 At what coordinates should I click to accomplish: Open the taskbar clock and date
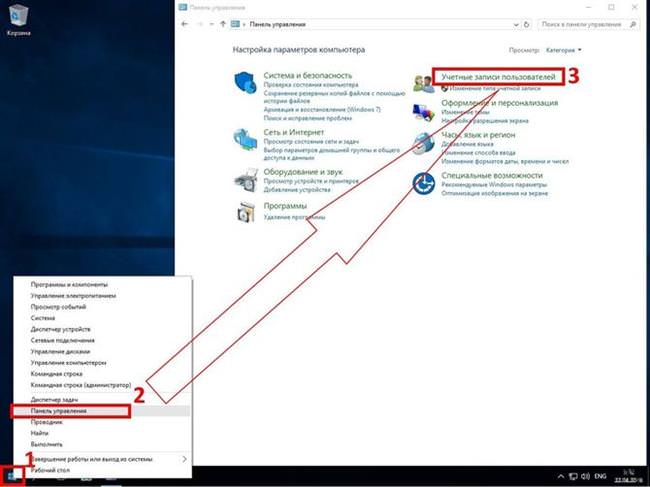(628, 476)
